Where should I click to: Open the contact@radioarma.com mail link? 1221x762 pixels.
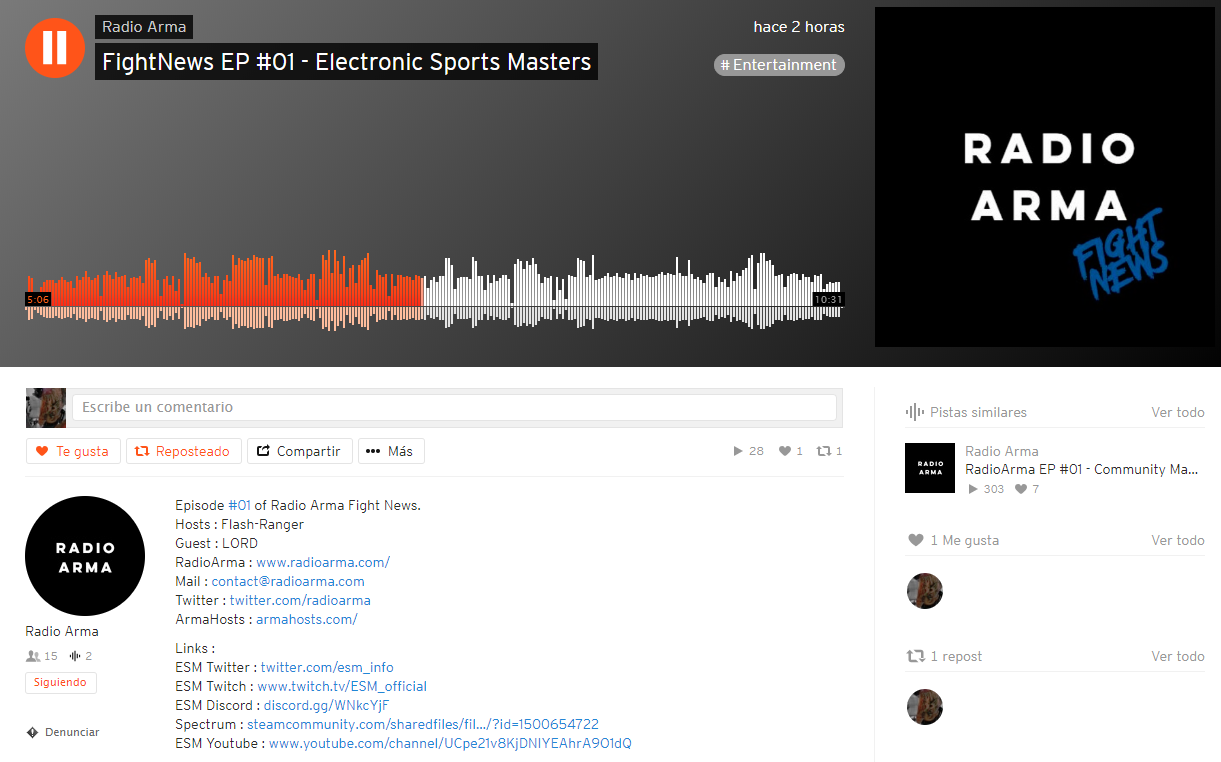[288, 581]
